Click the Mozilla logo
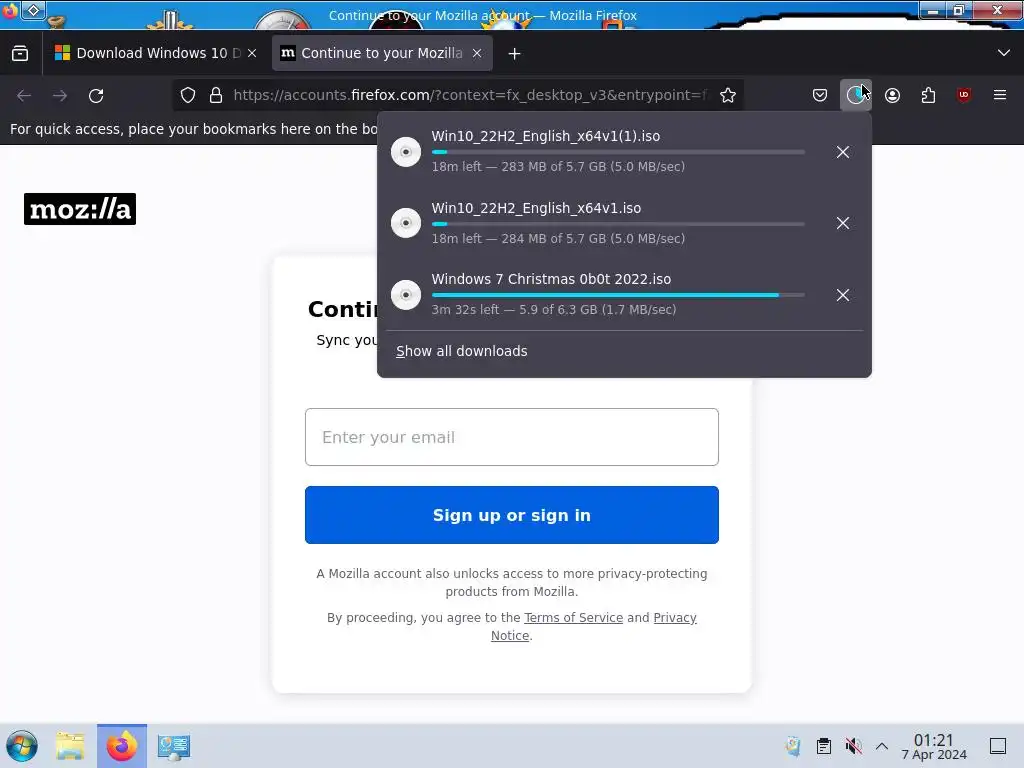 (x=80, y=209)
